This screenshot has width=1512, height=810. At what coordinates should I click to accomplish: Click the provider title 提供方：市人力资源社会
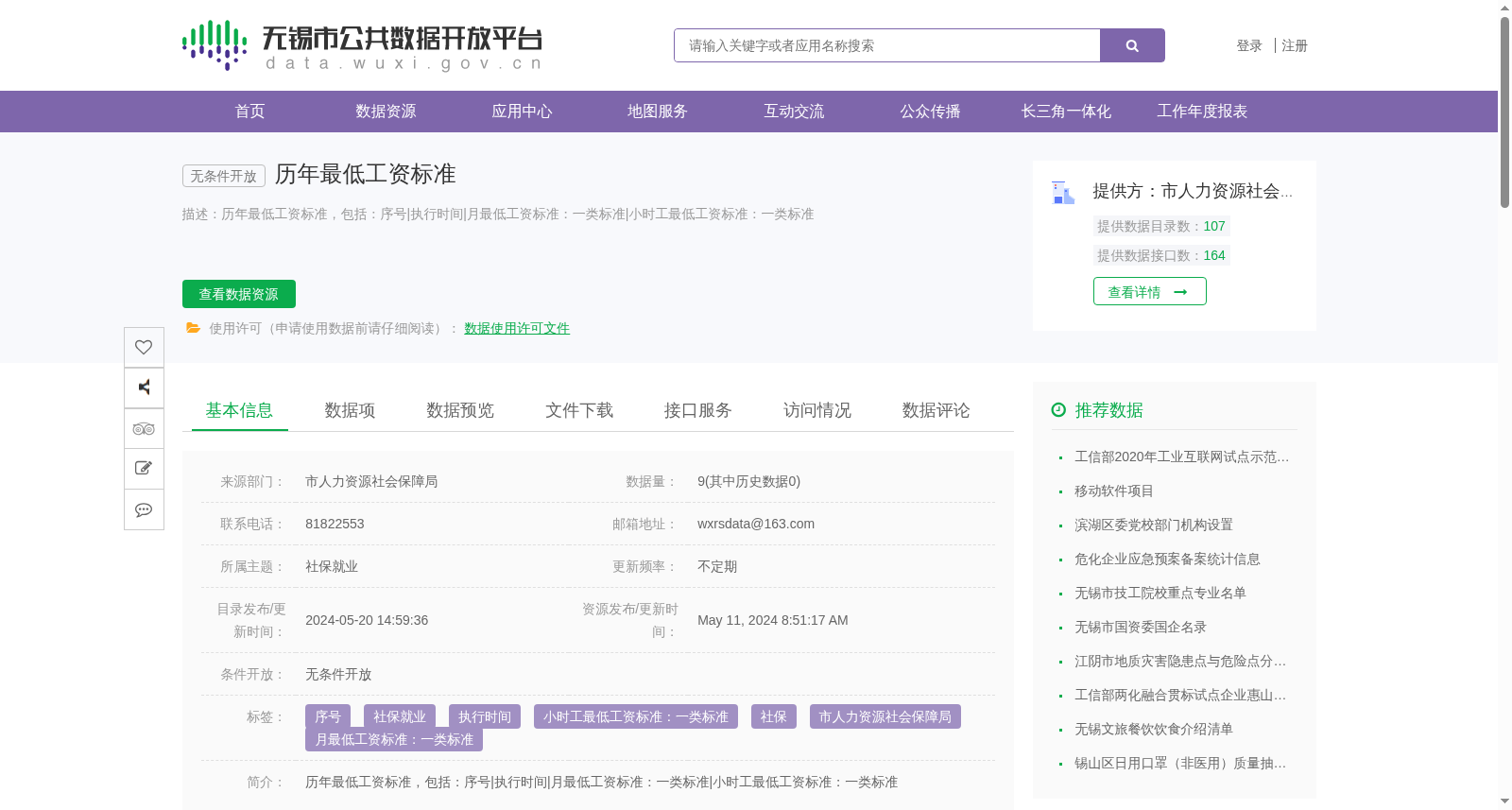tap(1193, 191)
